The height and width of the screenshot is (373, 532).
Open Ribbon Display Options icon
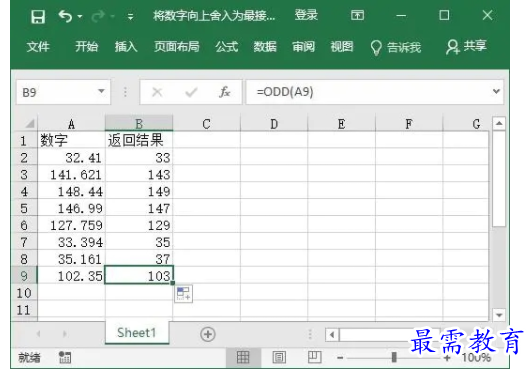point(357,15)
